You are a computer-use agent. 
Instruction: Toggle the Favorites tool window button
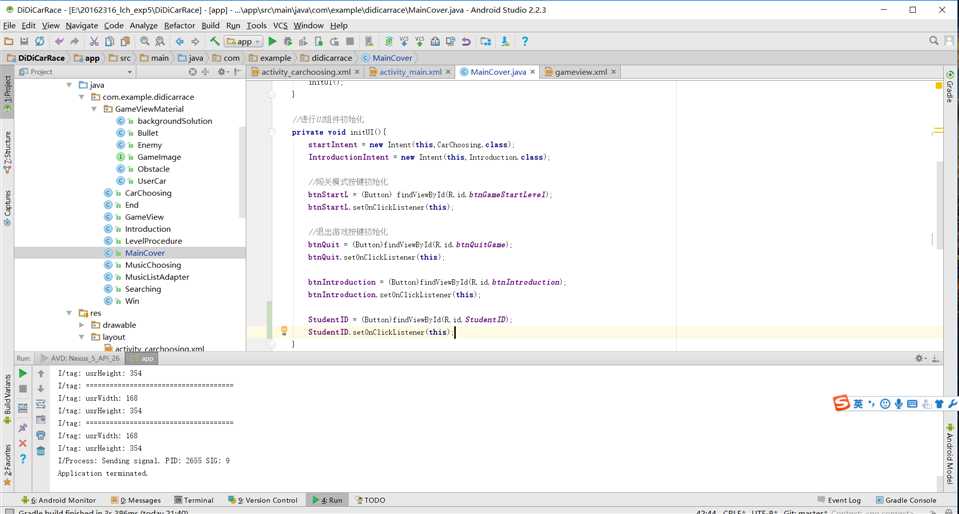pos(7,464)
